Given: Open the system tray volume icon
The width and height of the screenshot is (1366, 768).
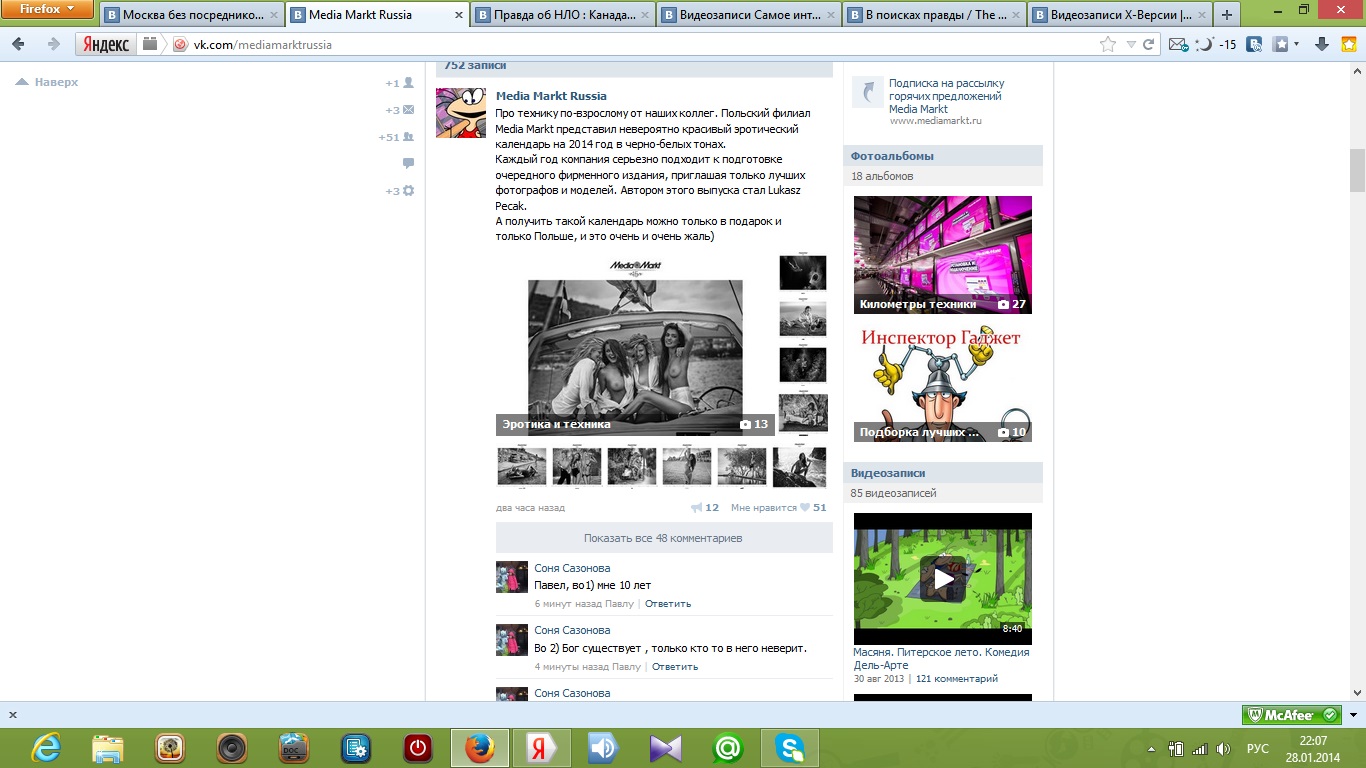Looking at the screenshot, I should 1223,748.
